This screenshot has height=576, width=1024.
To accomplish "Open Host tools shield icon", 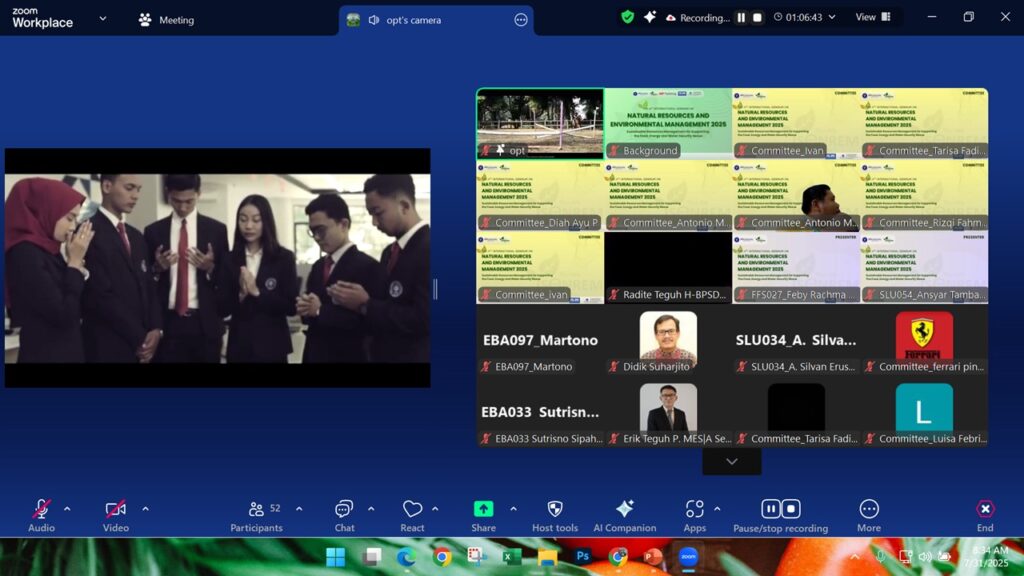I will tap(555, 509).
